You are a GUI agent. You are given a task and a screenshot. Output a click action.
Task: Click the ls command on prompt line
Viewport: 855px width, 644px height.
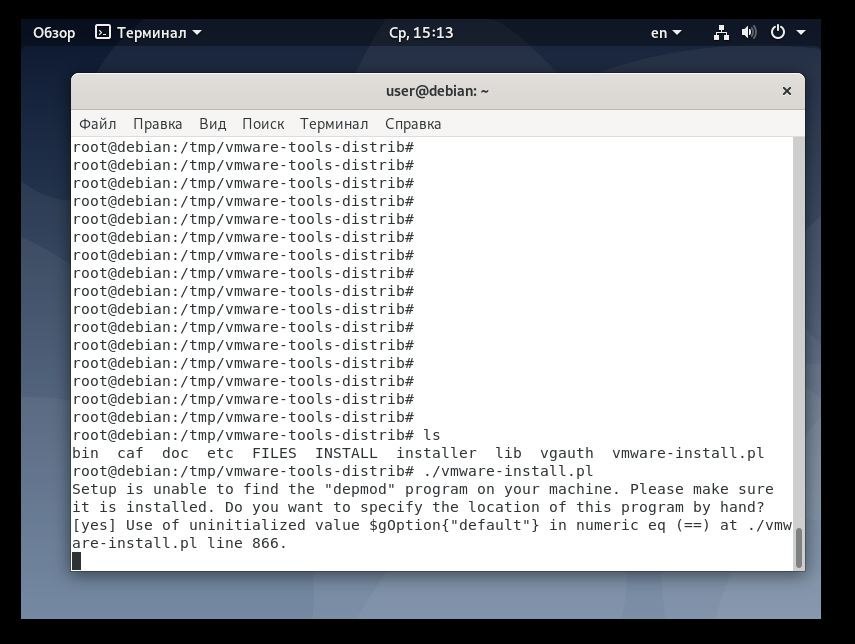[432, 435]
